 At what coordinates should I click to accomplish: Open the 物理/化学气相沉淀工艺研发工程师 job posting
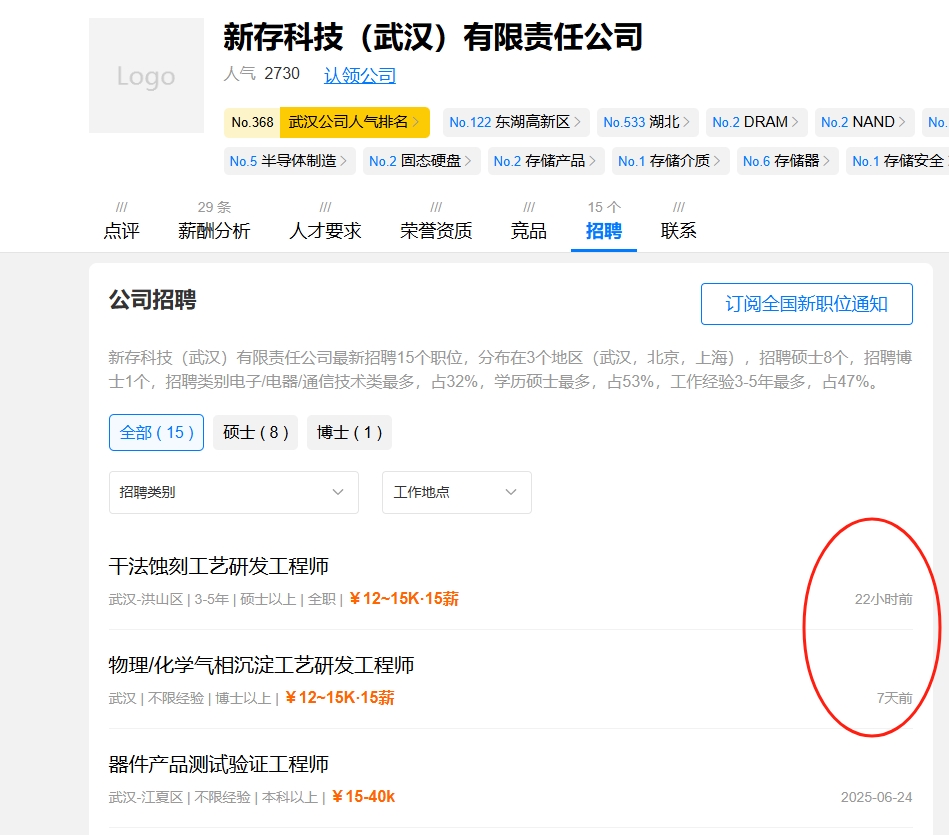pyautogui.click(x=261, y=665)
